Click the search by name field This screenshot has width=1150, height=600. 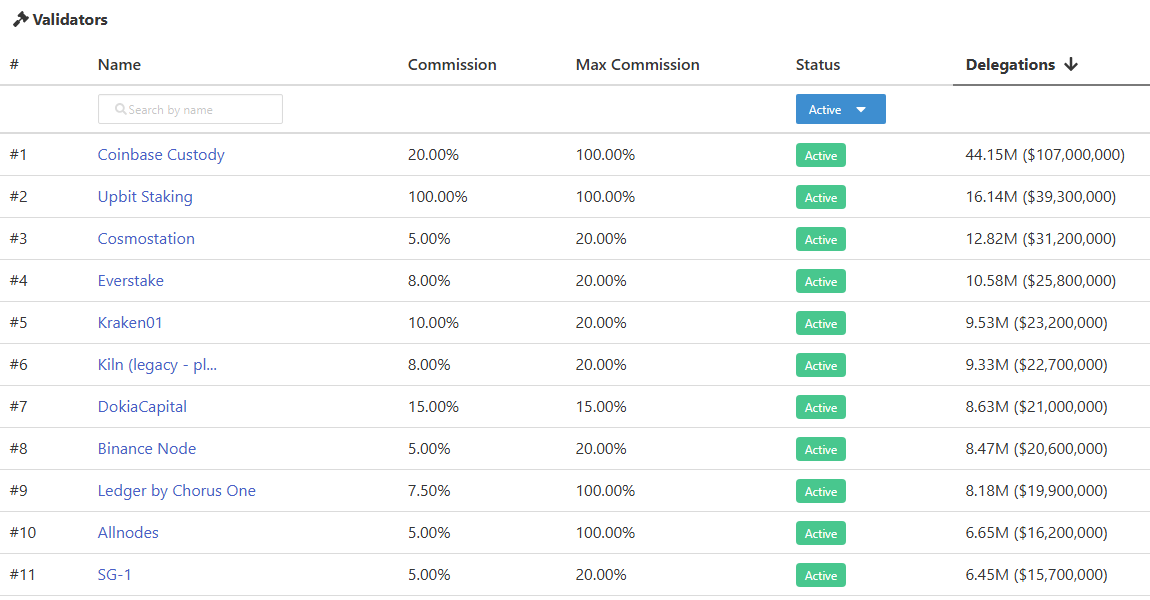(x=190, y=109)
